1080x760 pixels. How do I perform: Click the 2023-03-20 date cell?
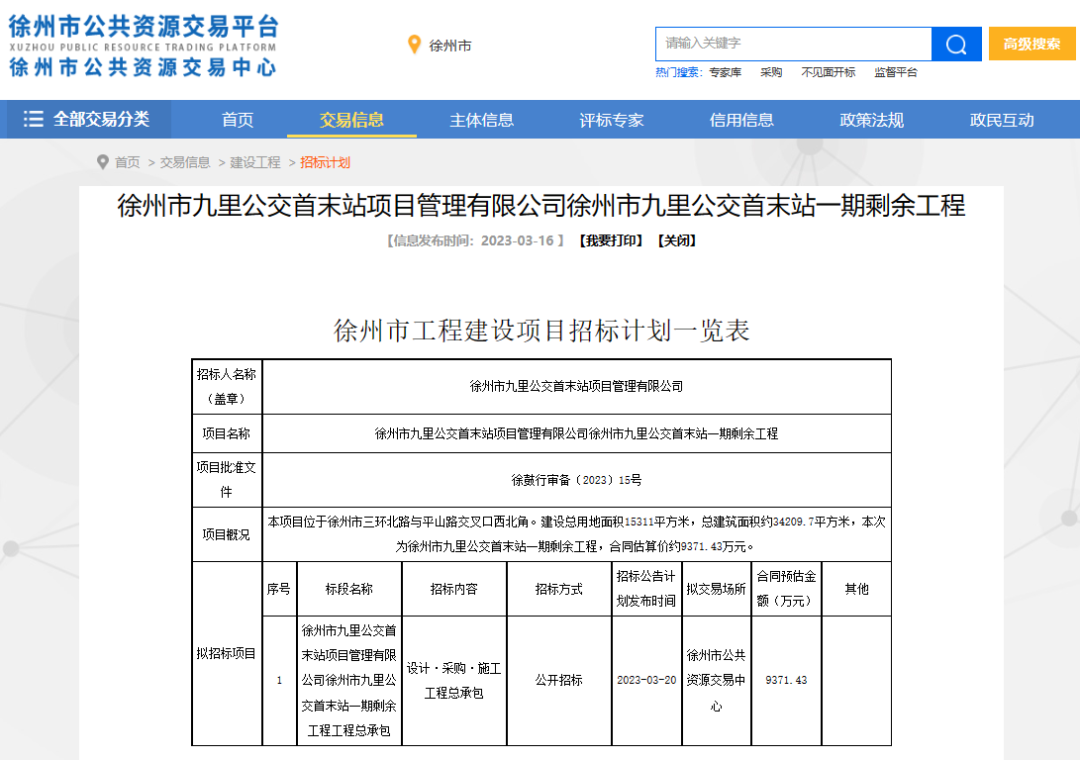tap(646, 680)
